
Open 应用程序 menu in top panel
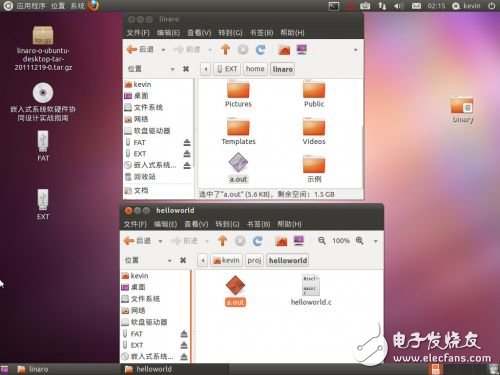[31, 6]
